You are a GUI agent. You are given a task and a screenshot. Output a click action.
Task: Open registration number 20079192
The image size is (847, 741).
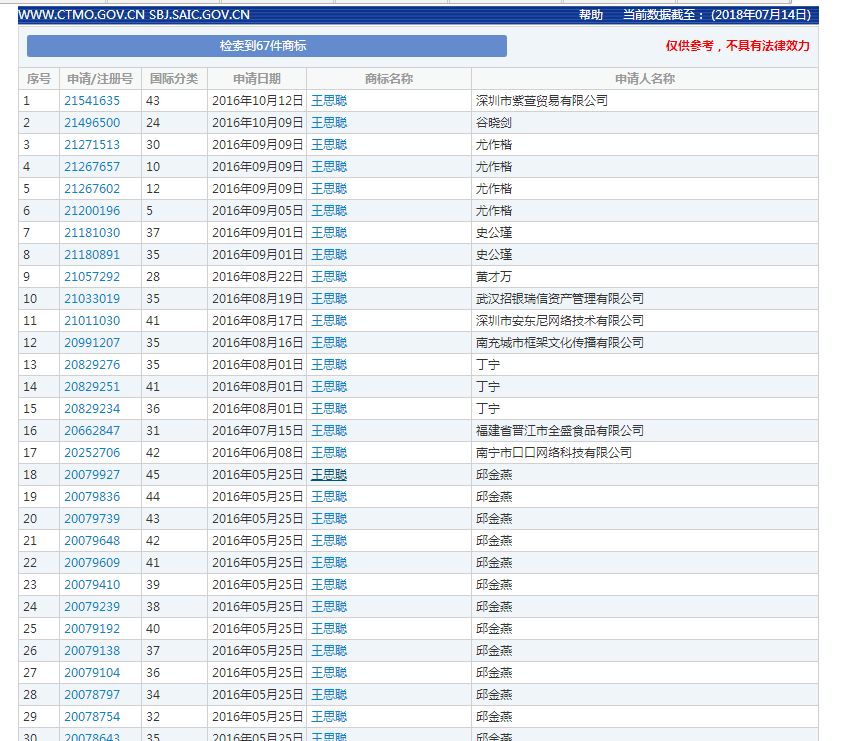click(x=92, y=629)
